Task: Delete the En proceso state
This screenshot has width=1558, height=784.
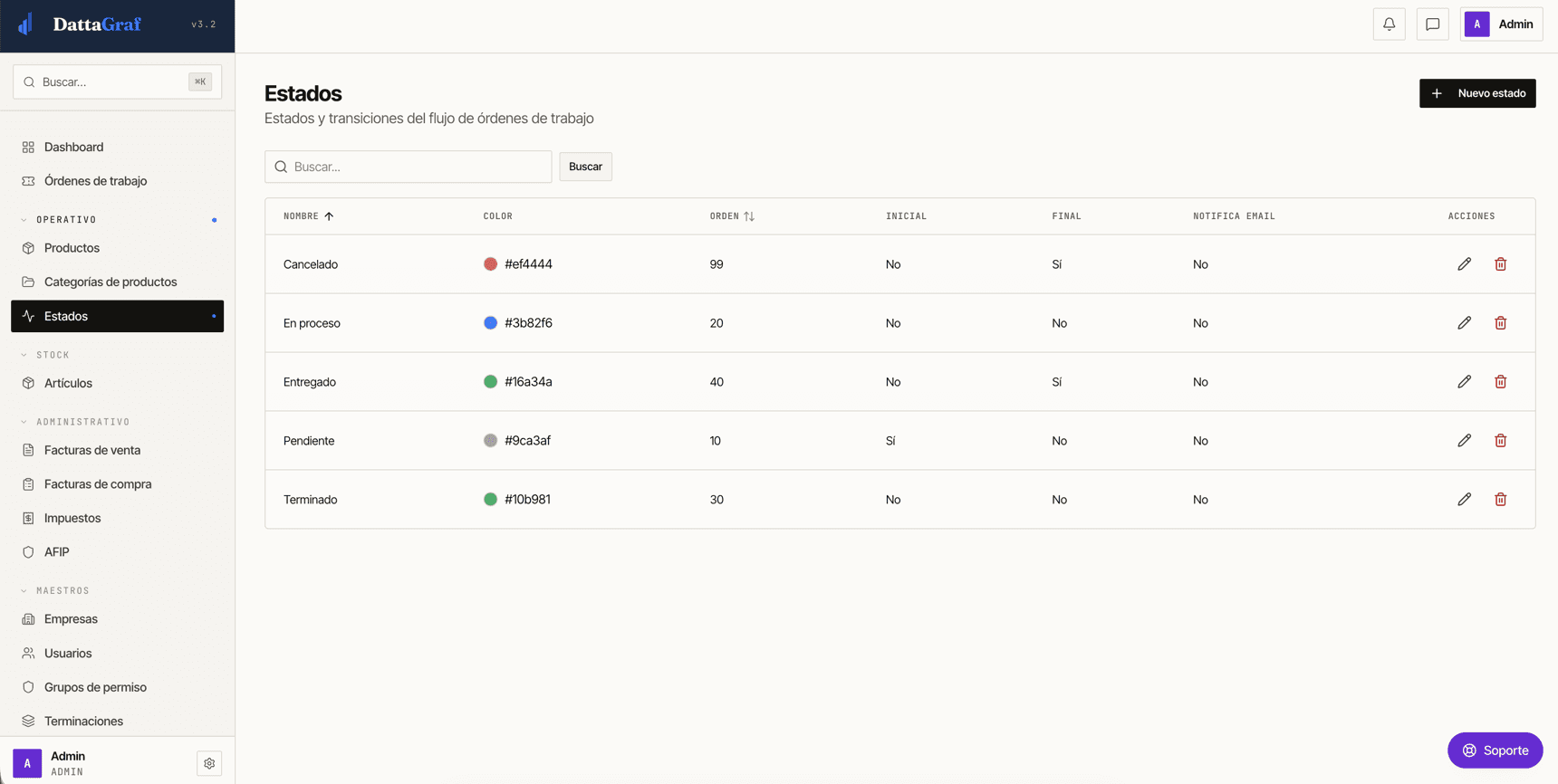Action: click(1500, 323)
